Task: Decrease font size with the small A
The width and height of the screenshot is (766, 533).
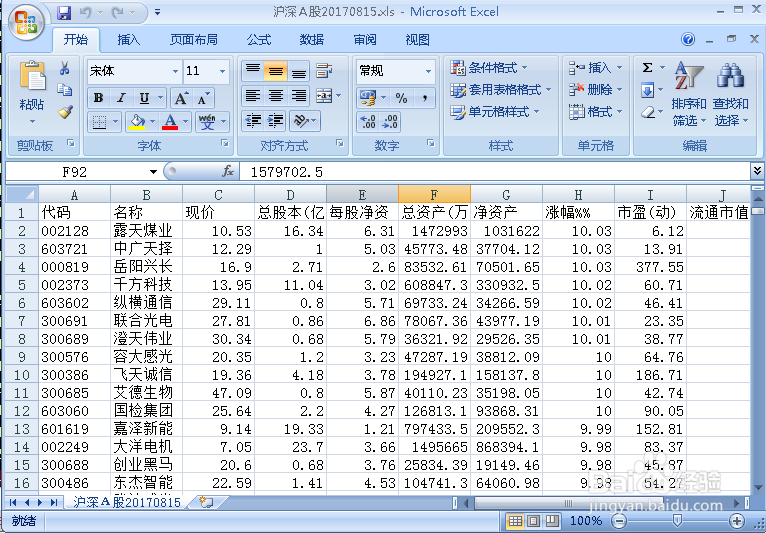Action: pos(203,99)
